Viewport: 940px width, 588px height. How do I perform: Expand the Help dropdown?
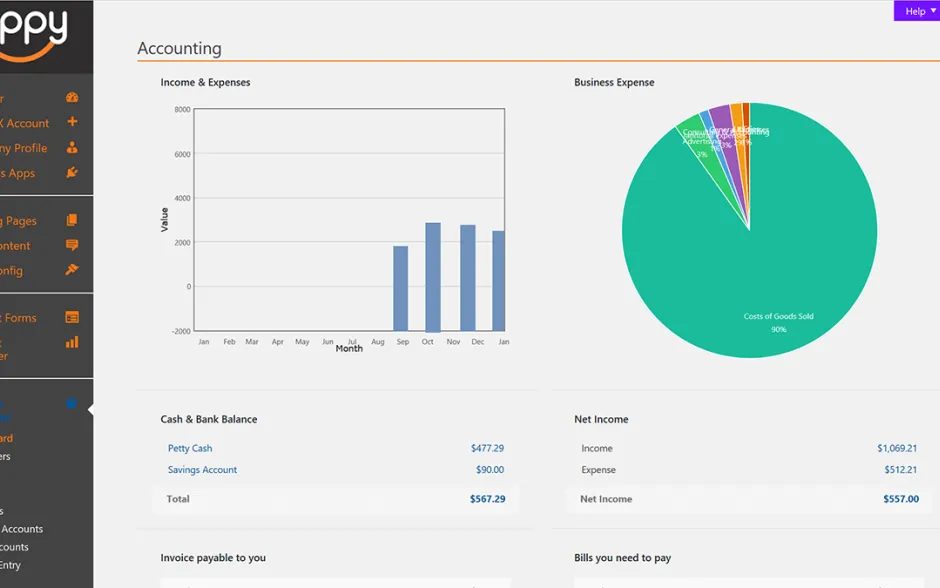point(916,11)
